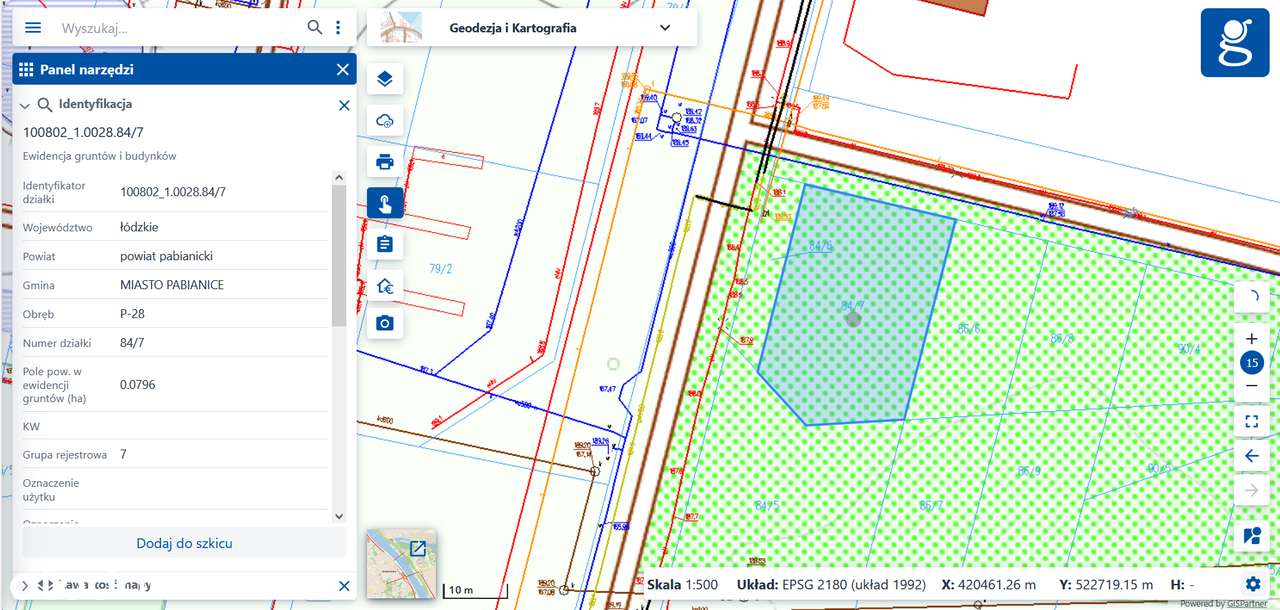Click the powiat pabianicki value

[x=166, y=256]
